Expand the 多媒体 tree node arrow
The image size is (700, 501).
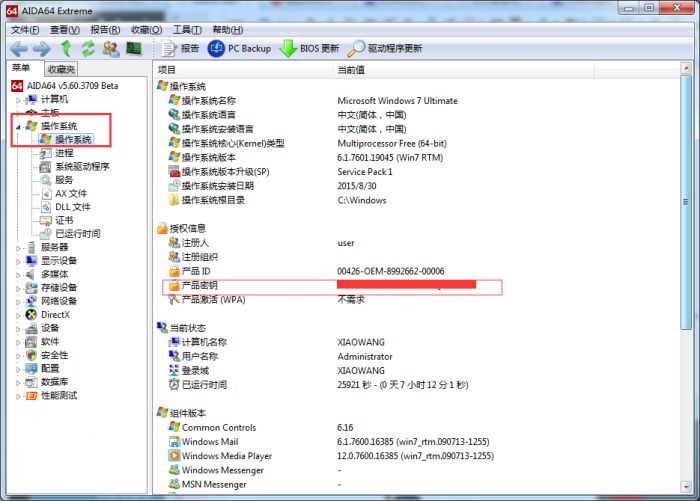point(18,275)
